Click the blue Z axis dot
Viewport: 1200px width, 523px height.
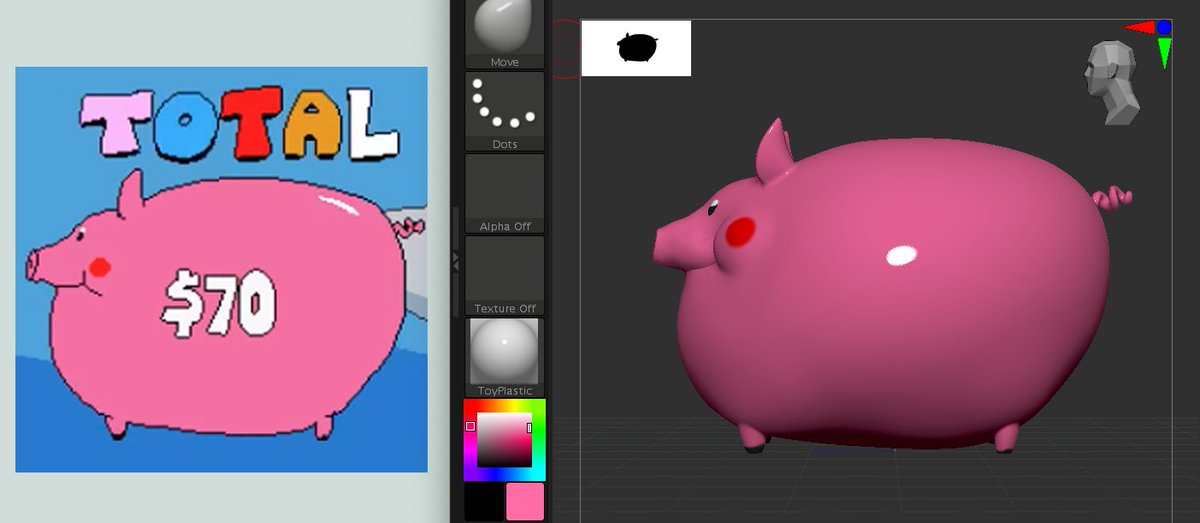click(x=1164, y=27)
